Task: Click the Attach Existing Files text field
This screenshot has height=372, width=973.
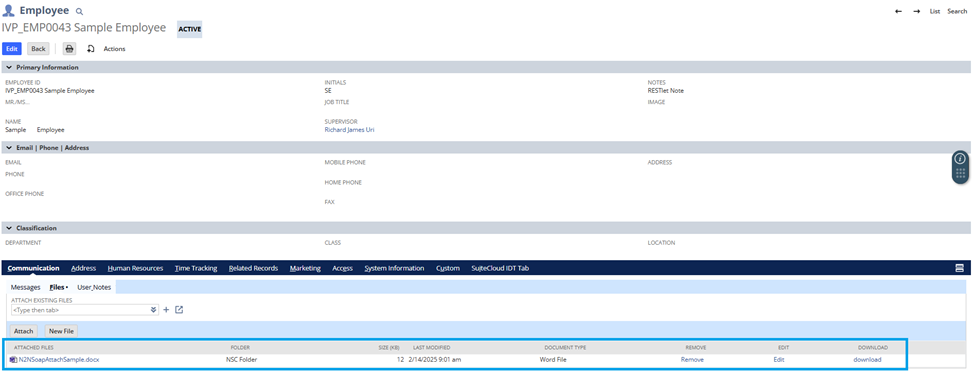Action: point(80,309)
